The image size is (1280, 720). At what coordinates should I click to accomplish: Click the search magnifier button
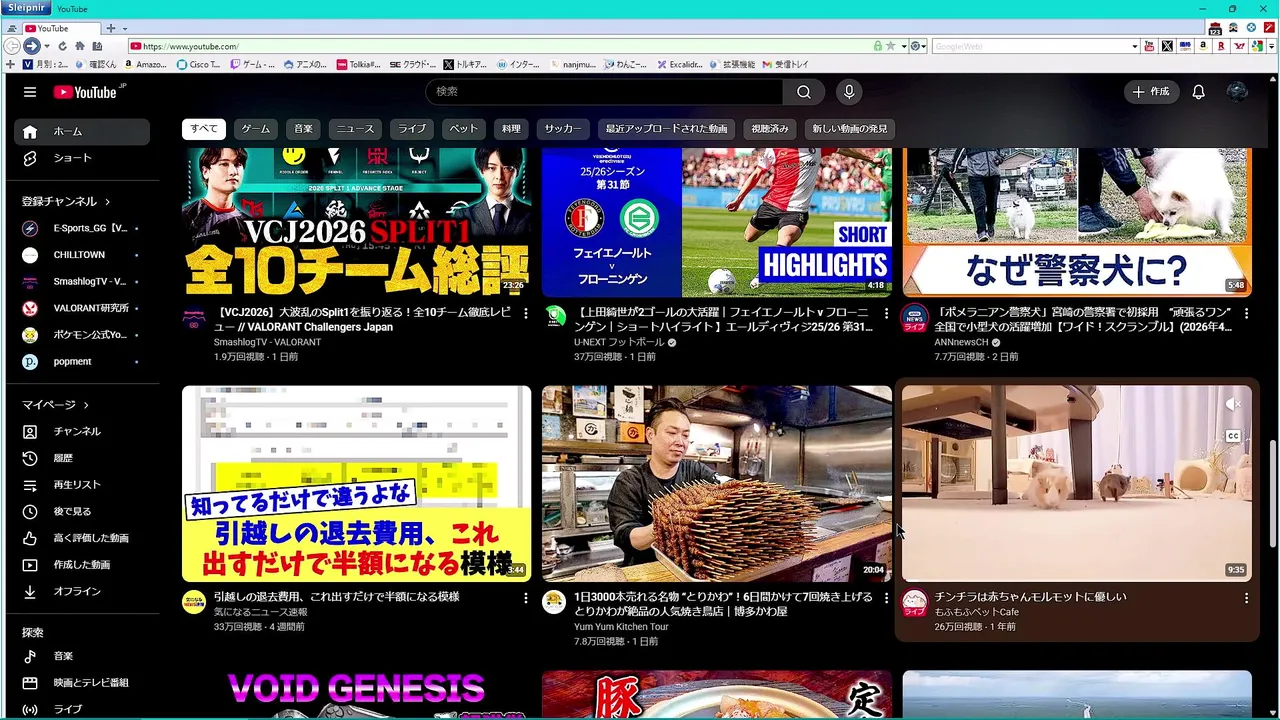click(804, 92)
